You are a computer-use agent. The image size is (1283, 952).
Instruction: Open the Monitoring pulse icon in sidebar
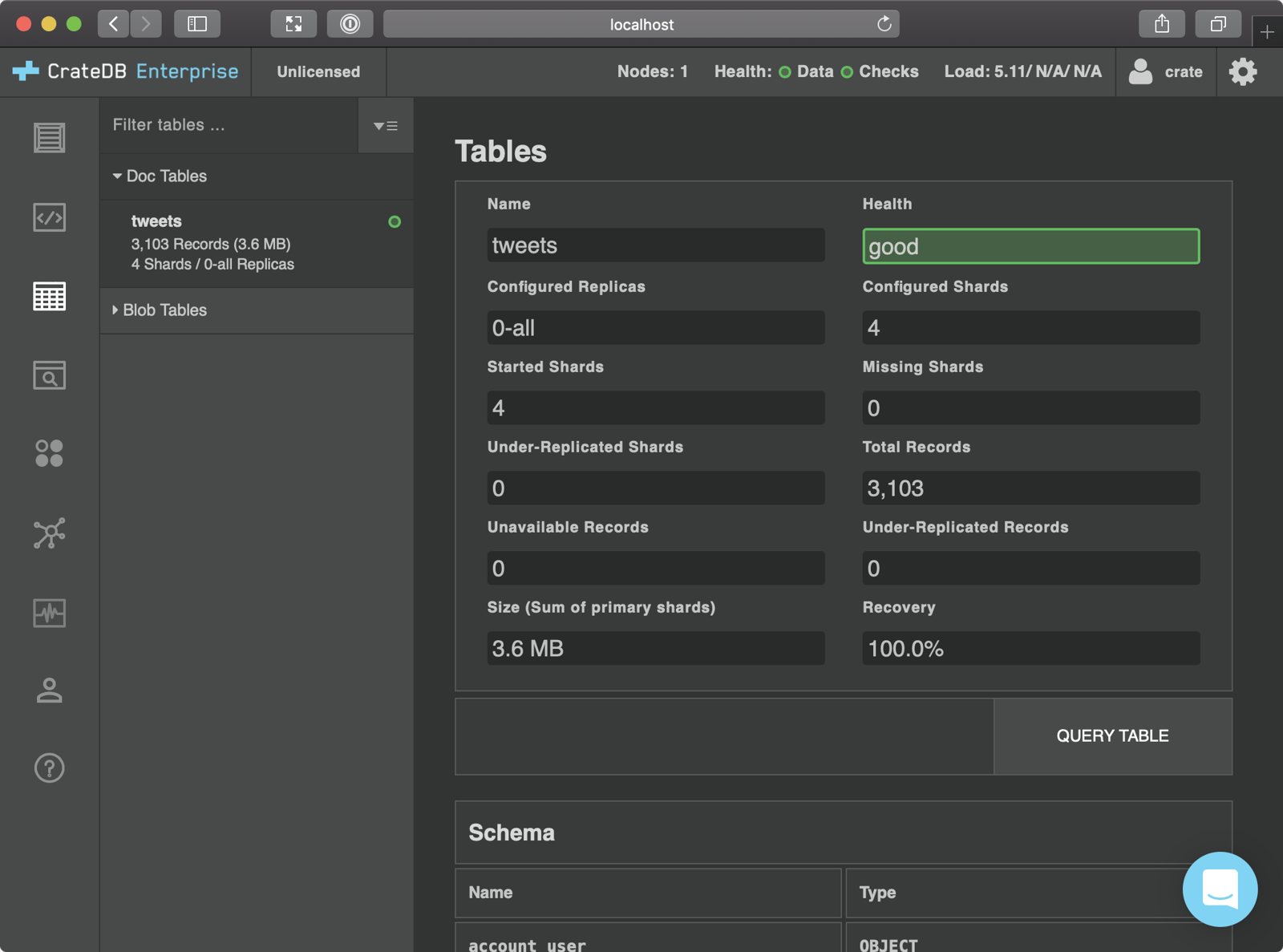(x=49, y=613)
